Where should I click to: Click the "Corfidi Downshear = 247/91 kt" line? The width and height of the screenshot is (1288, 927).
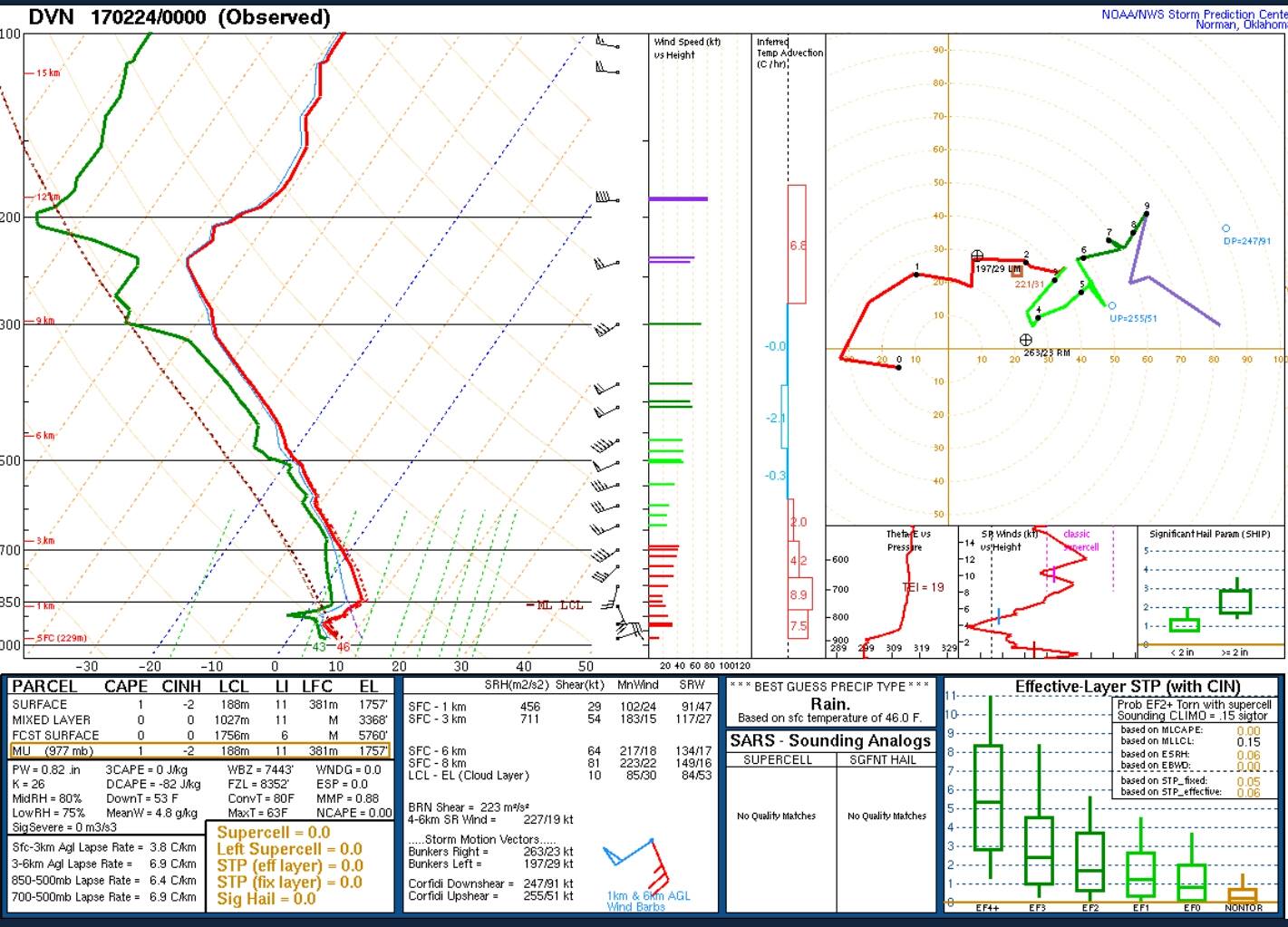[490, 884]
